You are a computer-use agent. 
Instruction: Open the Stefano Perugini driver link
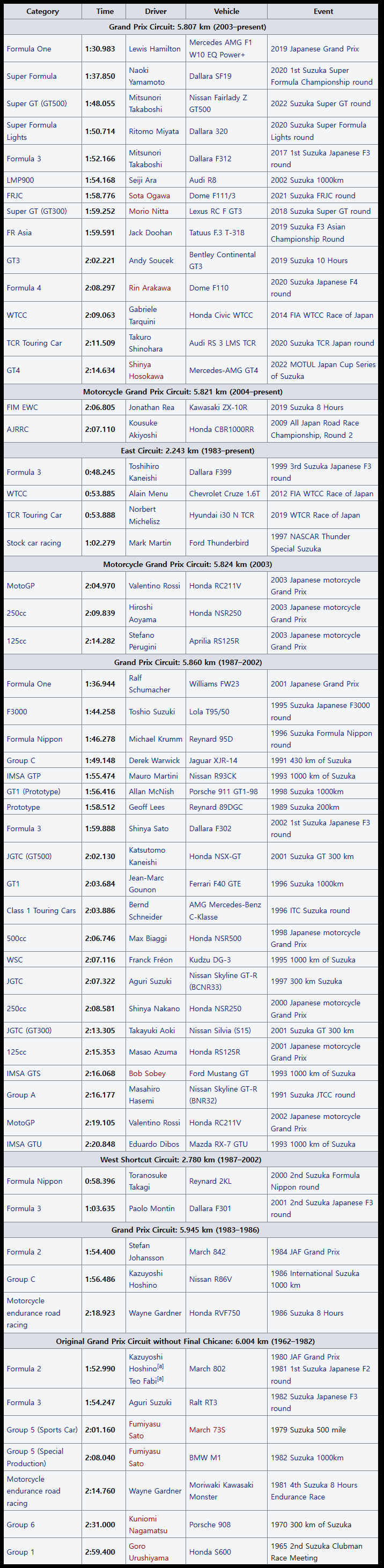[143, 641]
